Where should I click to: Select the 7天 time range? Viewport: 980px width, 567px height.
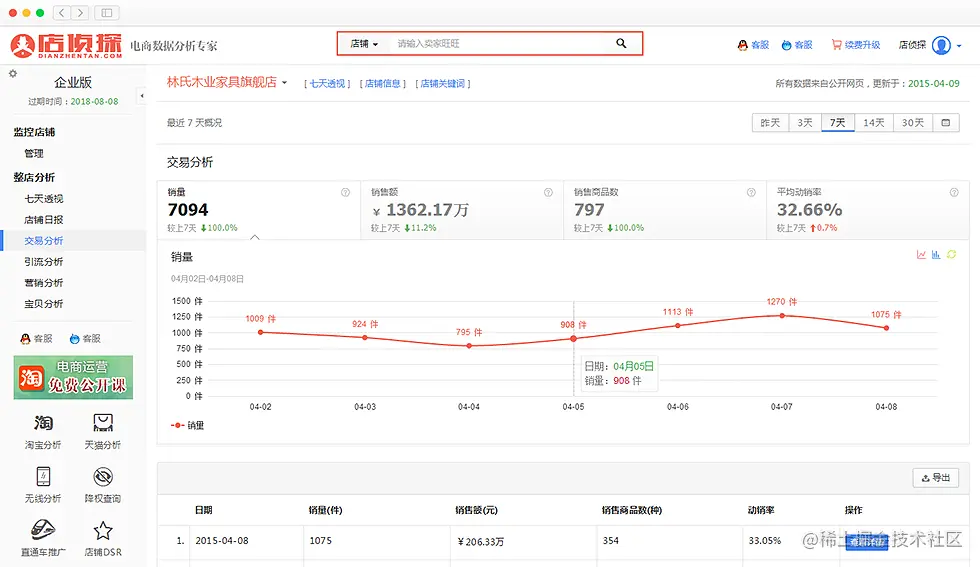coord(838,123)
